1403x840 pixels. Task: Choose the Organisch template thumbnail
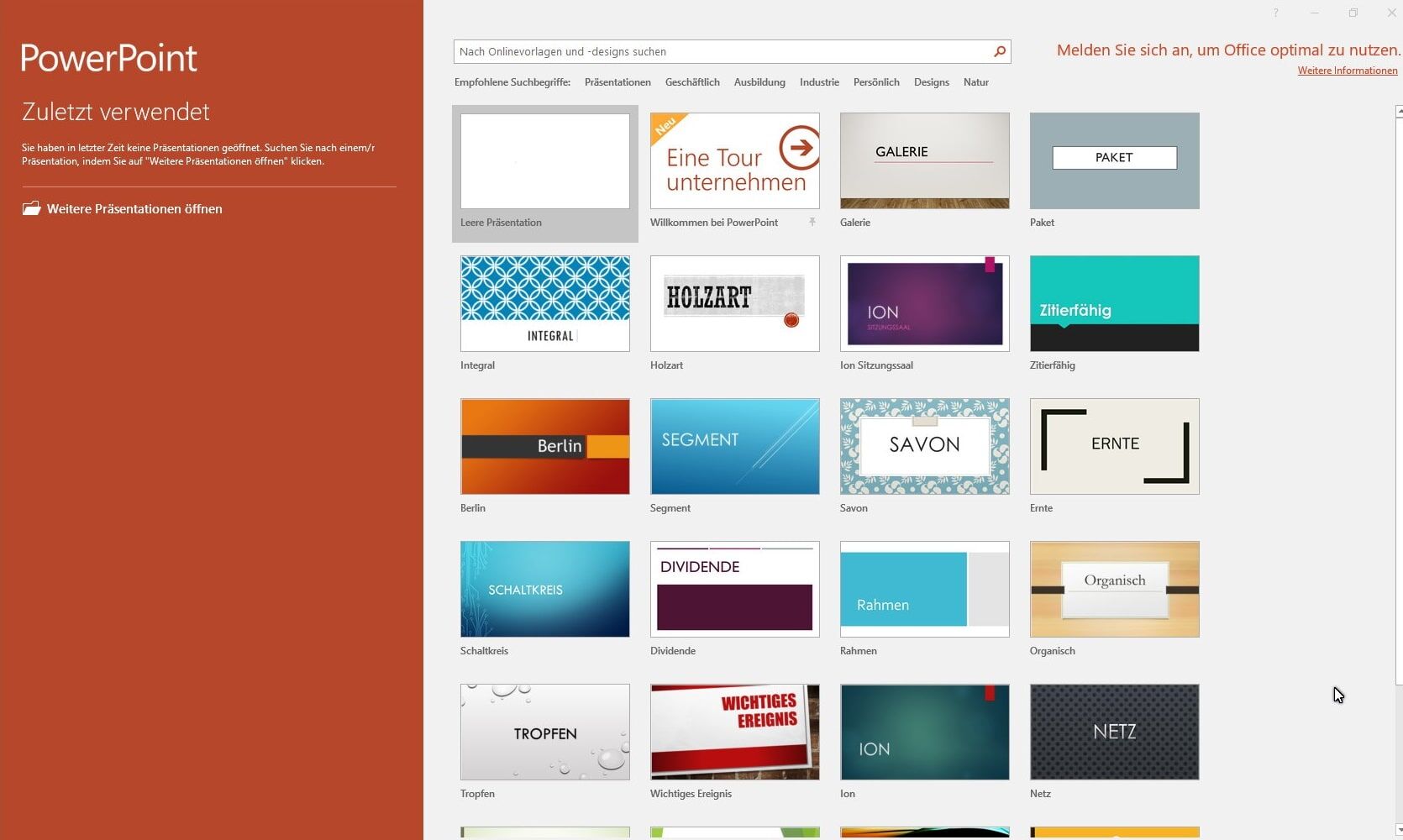(1115, 590)
